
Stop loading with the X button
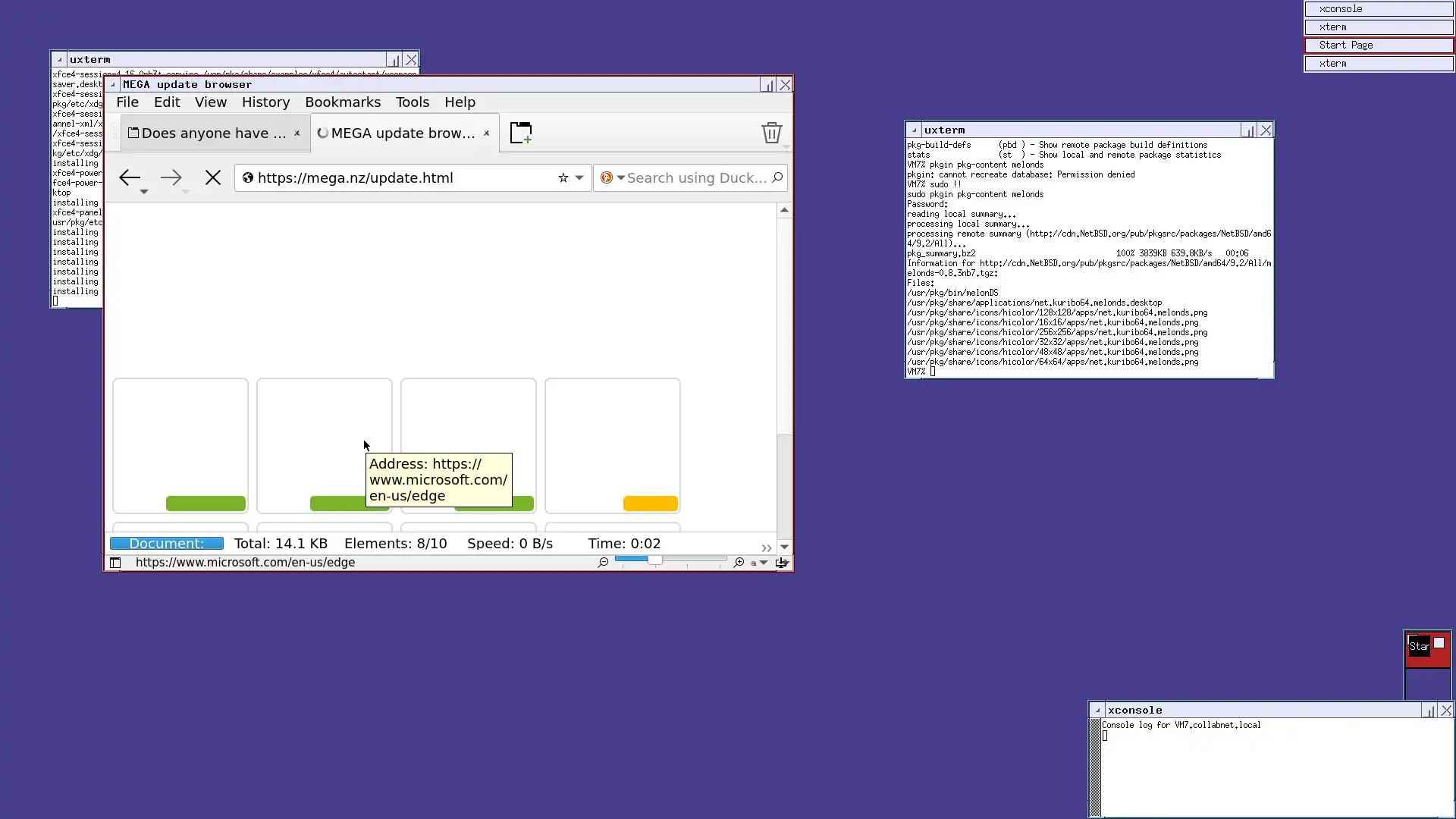coord(213,177)
